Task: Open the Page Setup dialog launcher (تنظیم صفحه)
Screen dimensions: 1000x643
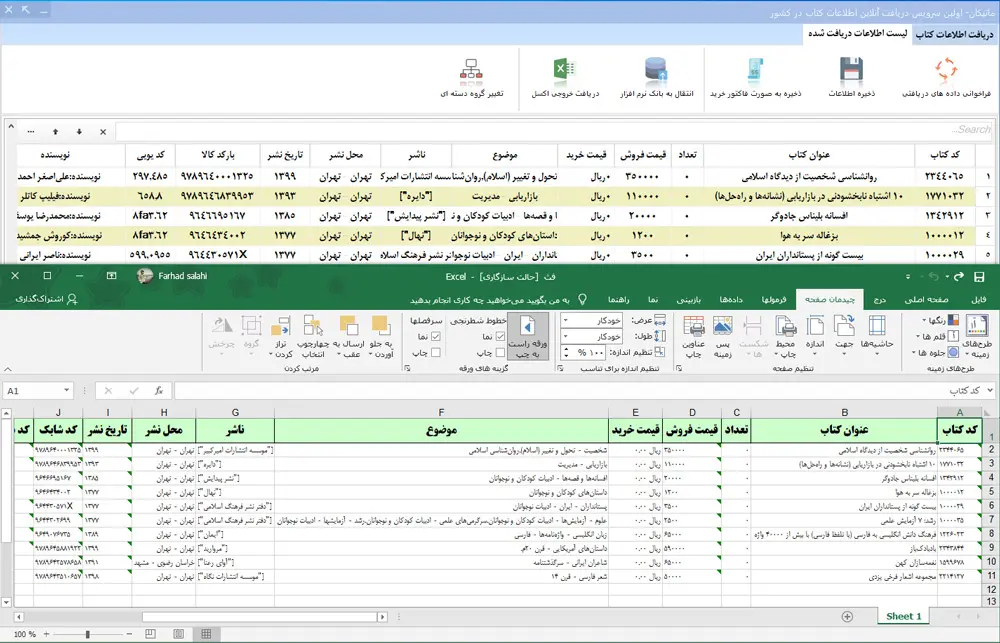Action: click(679, 369)
